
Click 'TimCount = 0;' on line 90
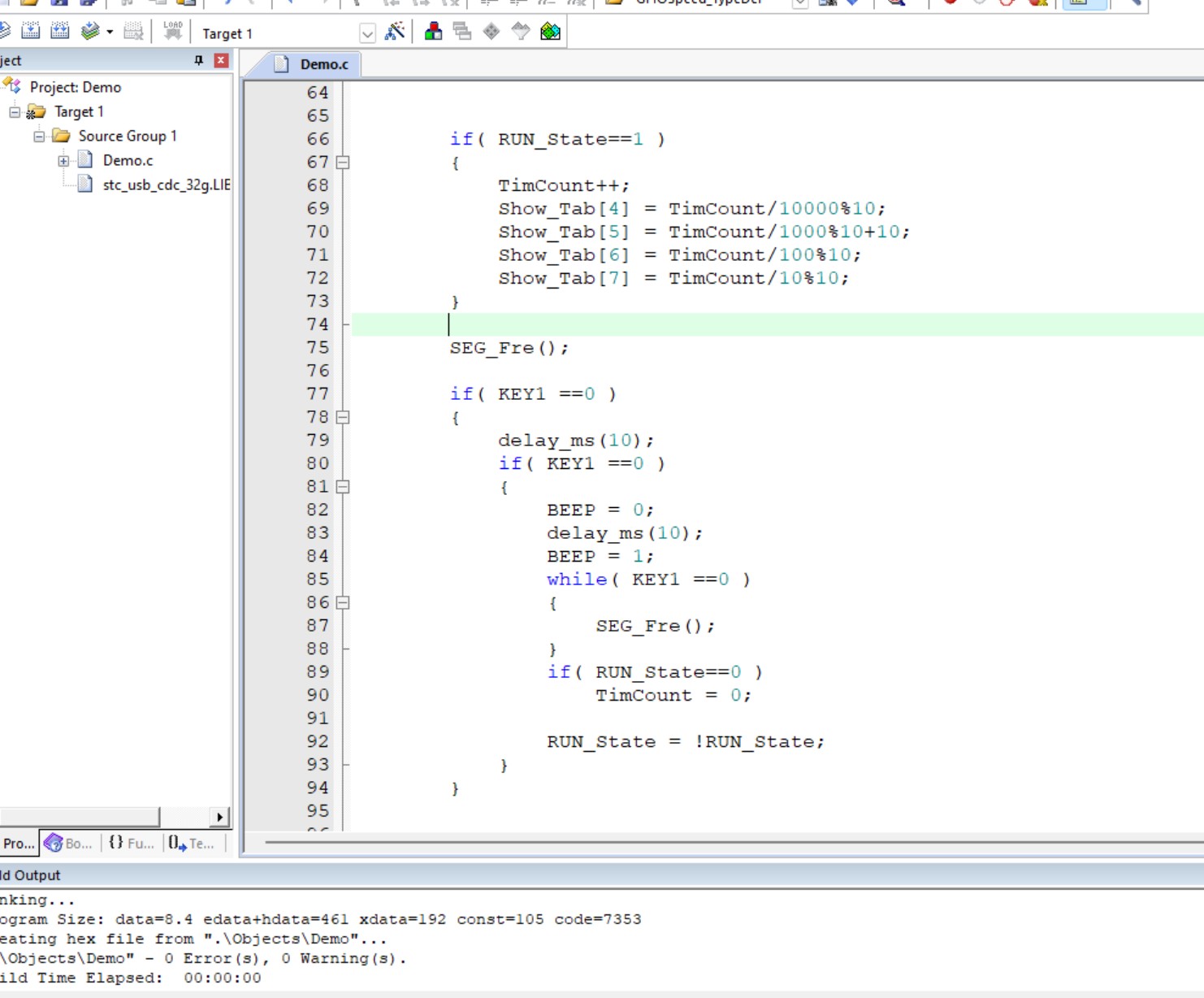point(673,696)
